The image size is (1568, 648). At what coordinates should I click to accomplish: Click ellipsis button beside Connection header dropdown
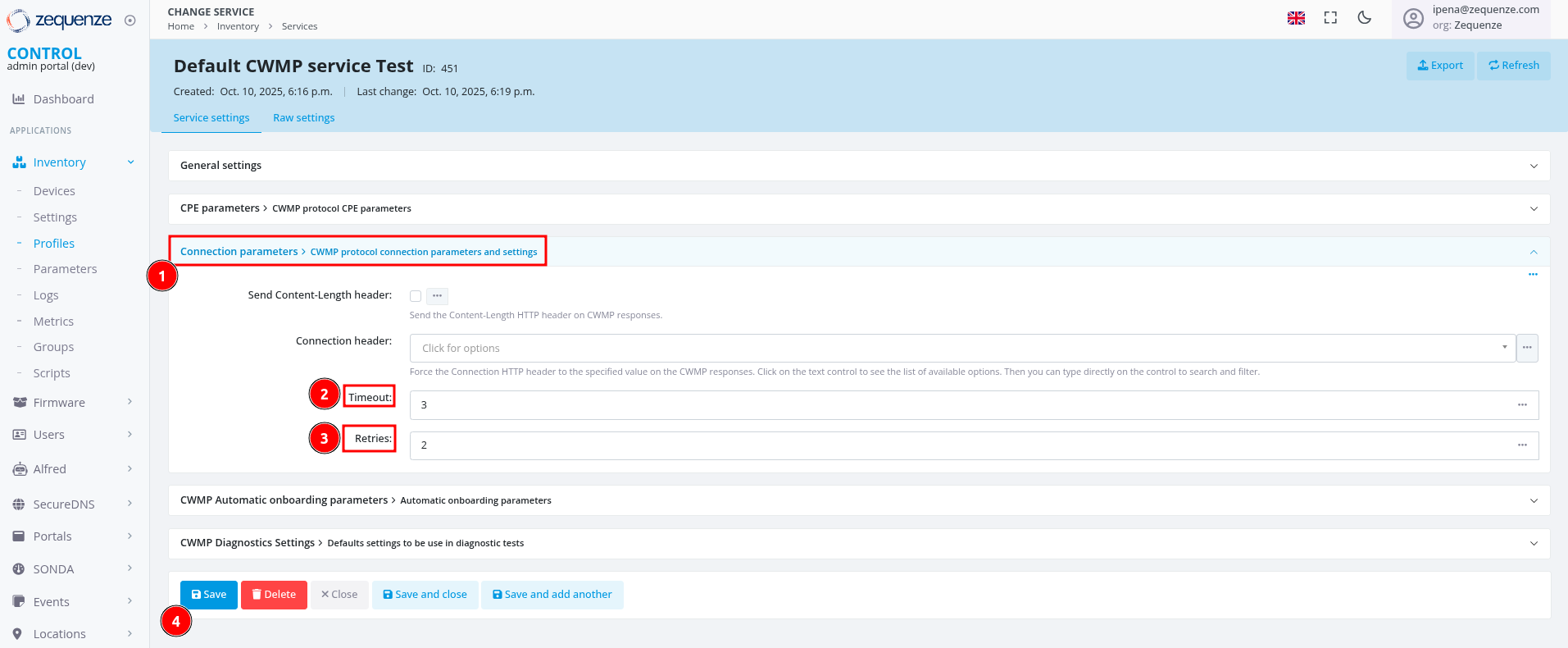pyautogui.click(x=1527, y=348)
